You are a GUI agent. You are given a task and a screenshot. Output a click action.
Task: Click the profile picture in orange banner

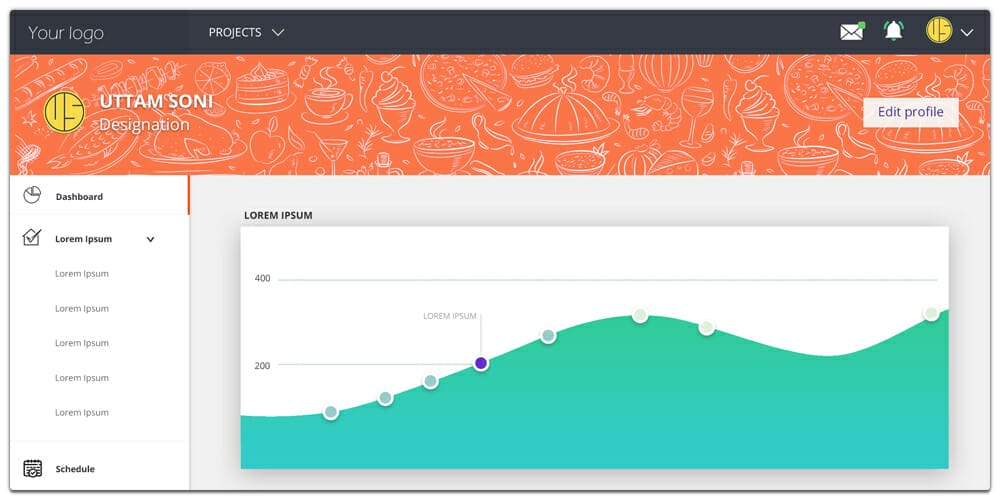click(x=64, y=112)
